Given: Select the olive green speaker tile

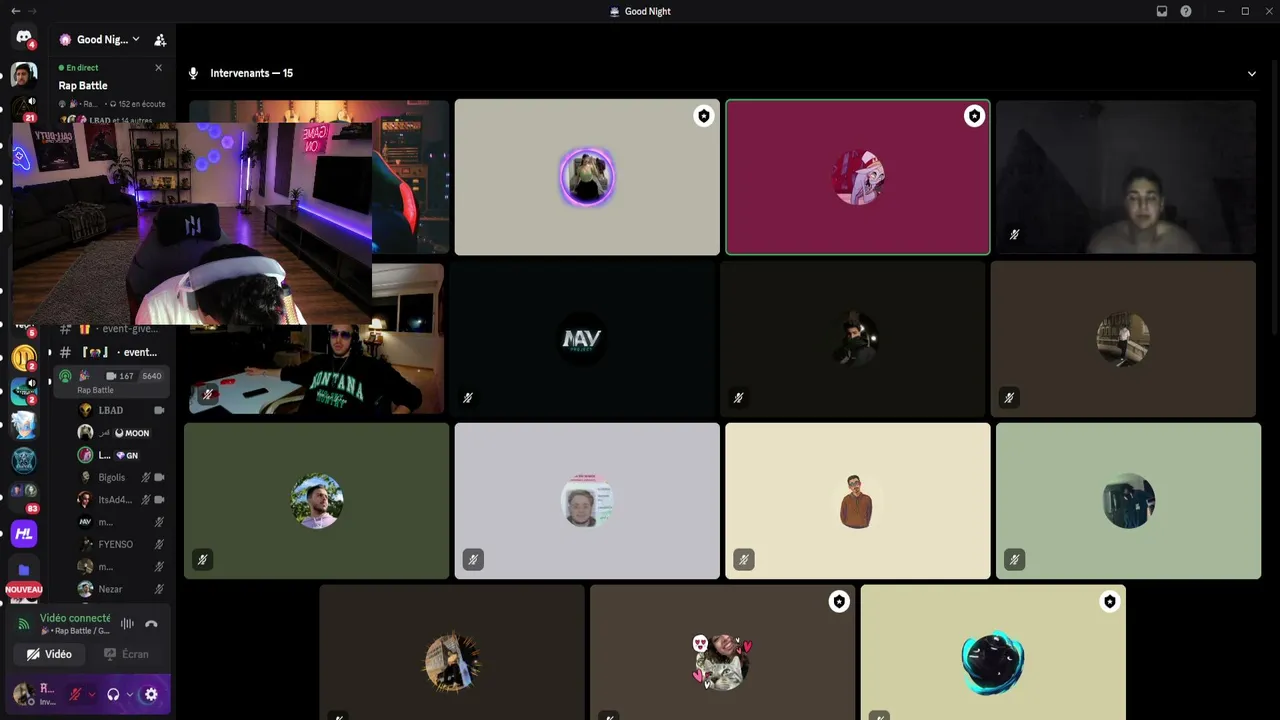Looking at the screenshot, I should [316, 501].
